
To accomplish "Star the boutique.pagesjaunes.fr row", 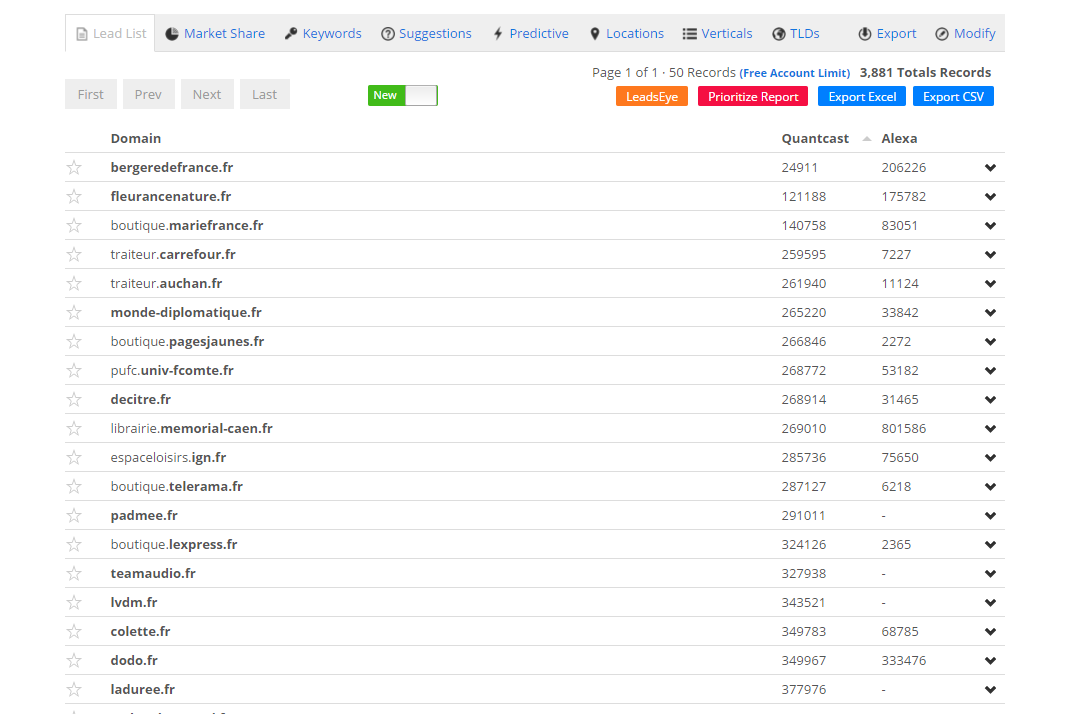I will [x=74, y=341].
